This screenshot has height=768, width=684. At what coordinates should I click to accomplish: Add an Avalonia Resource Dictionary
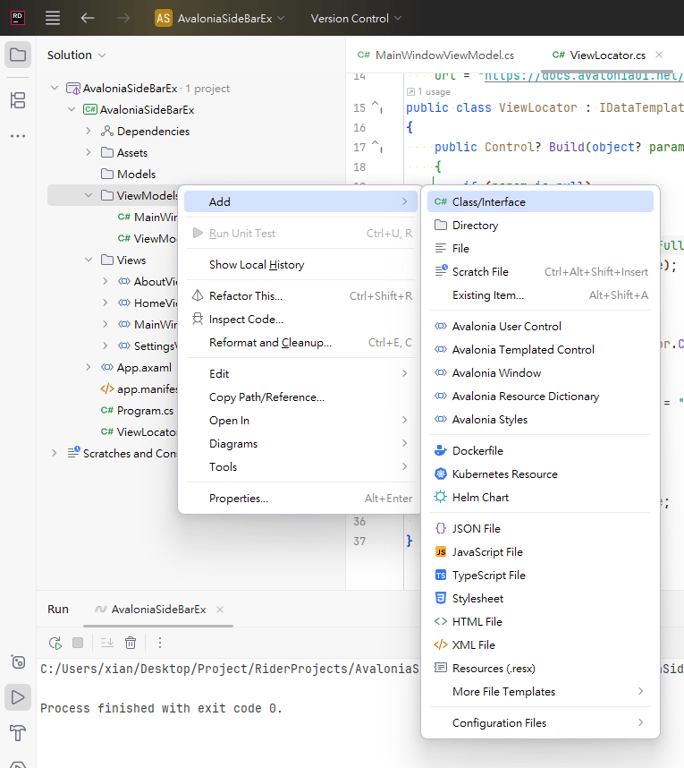tap(540, 396)
